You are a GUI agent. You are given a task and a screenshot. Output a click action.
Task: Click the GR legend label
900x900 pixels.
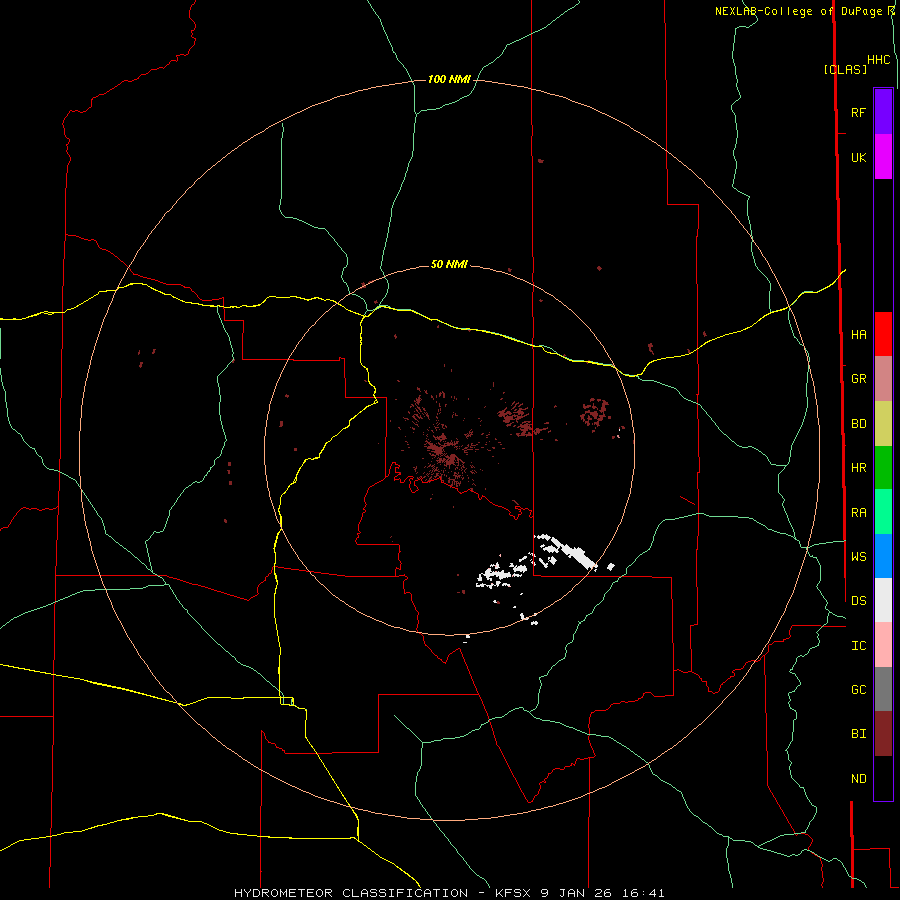858,379
